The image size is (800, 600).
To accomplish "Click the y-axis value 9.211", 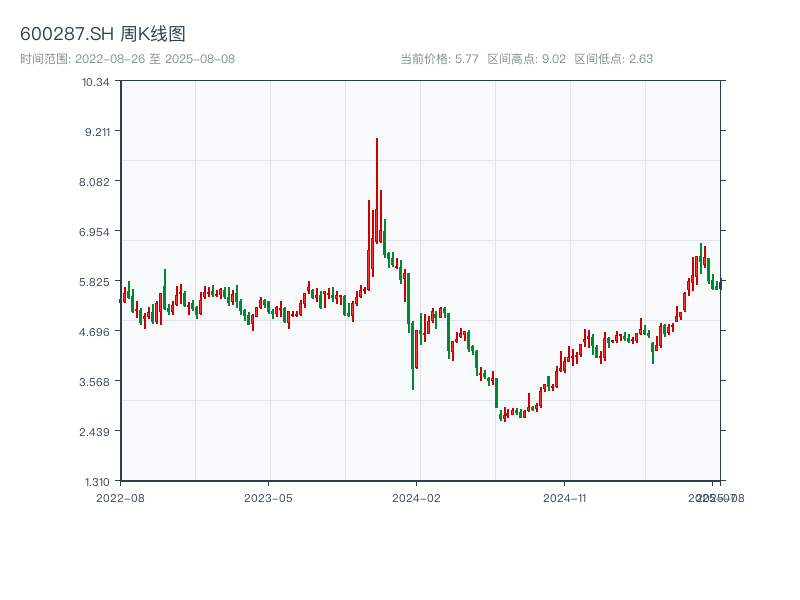I will (x=97, y=132).
